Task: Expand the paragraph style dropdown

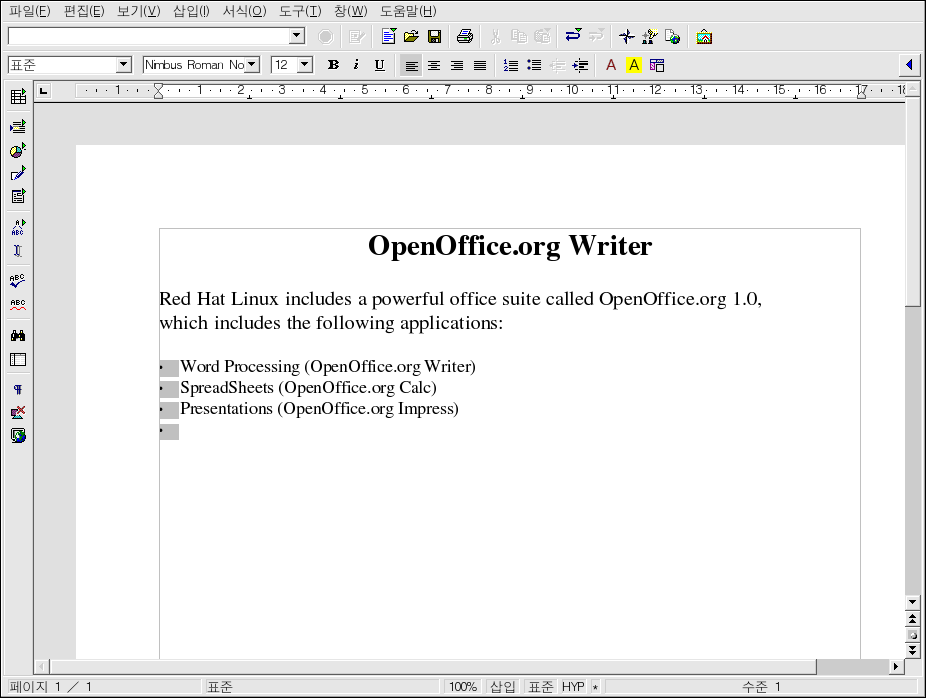Action: point(124,65)
